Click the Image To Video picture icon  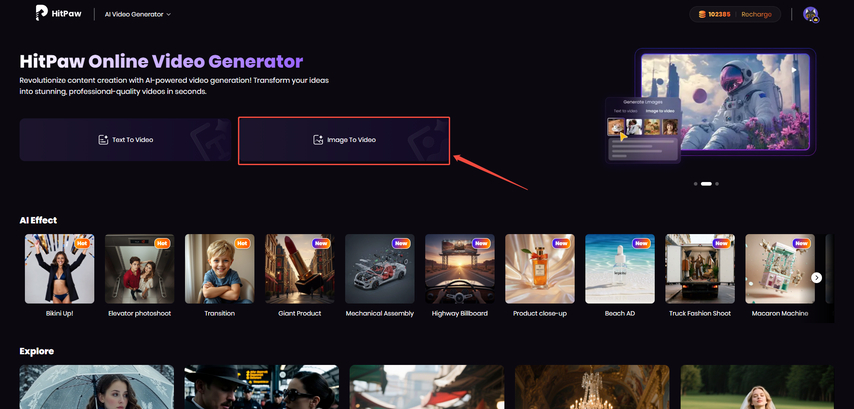pyautogui.click(x=318, y=140)
